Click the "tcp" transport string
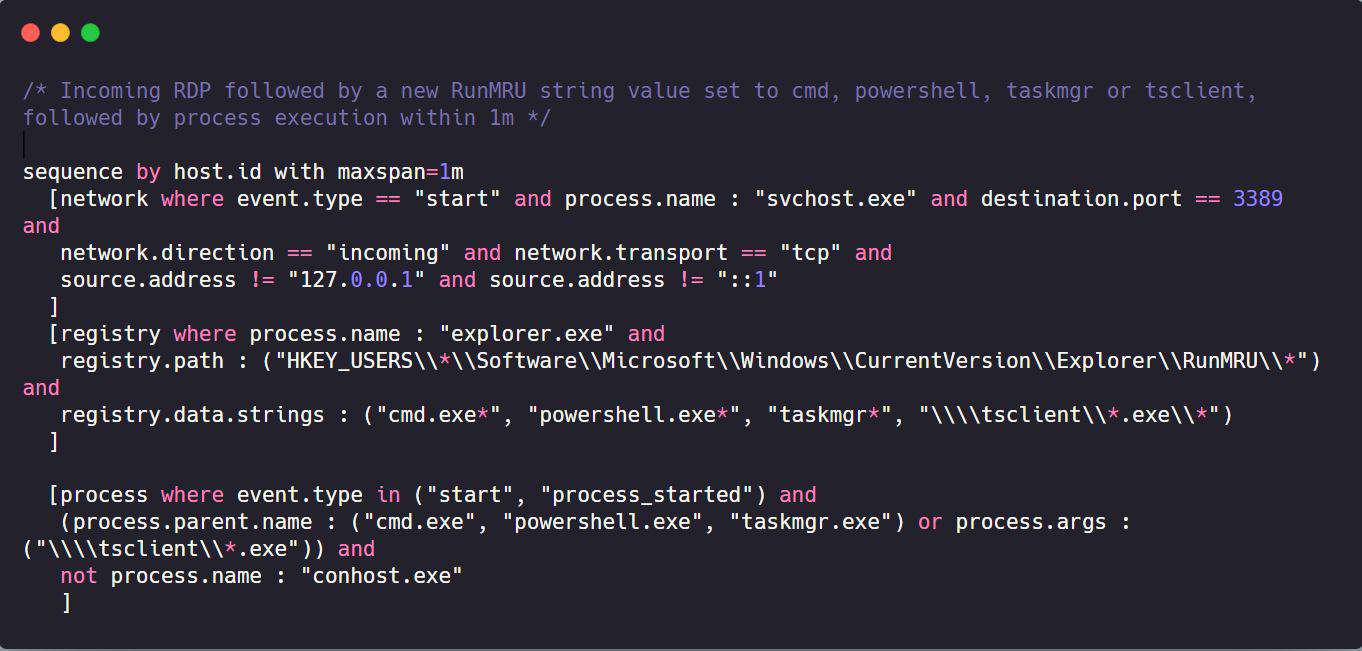1362x651 pixels. 810,253
